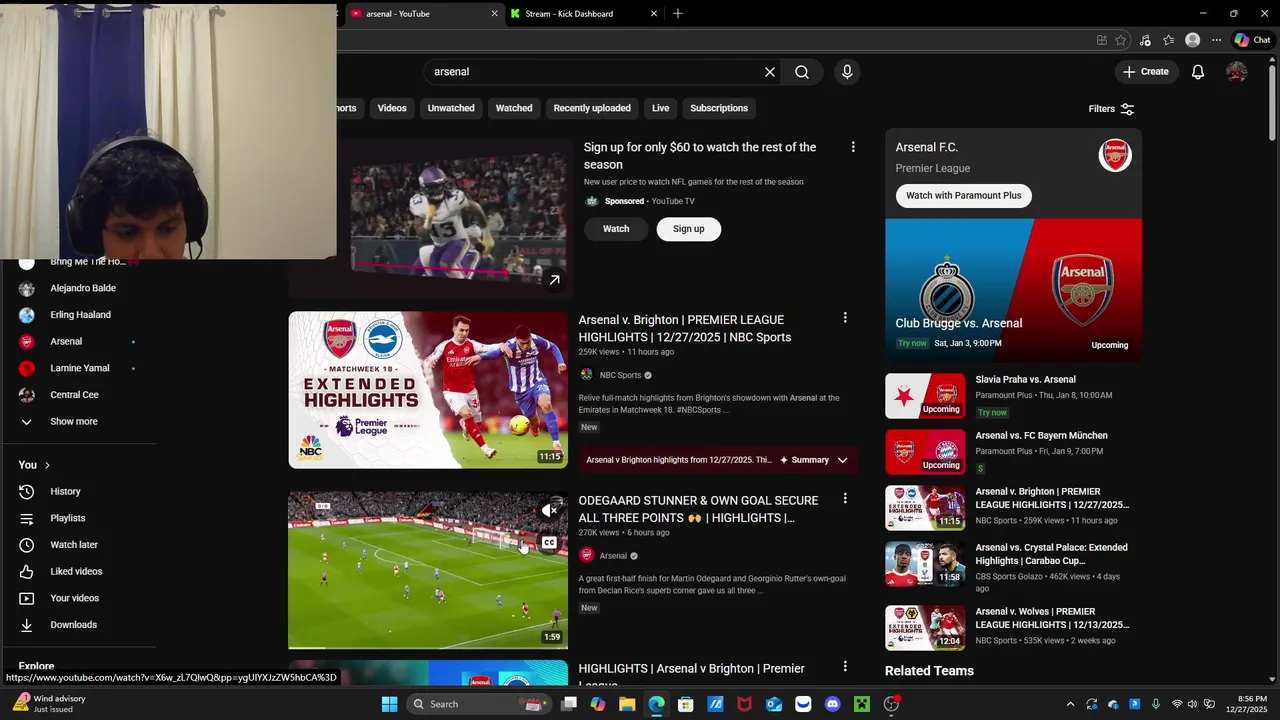Click Watch with Paramount Plus
Screen dimensions: 1280x720
coord(964,196)
